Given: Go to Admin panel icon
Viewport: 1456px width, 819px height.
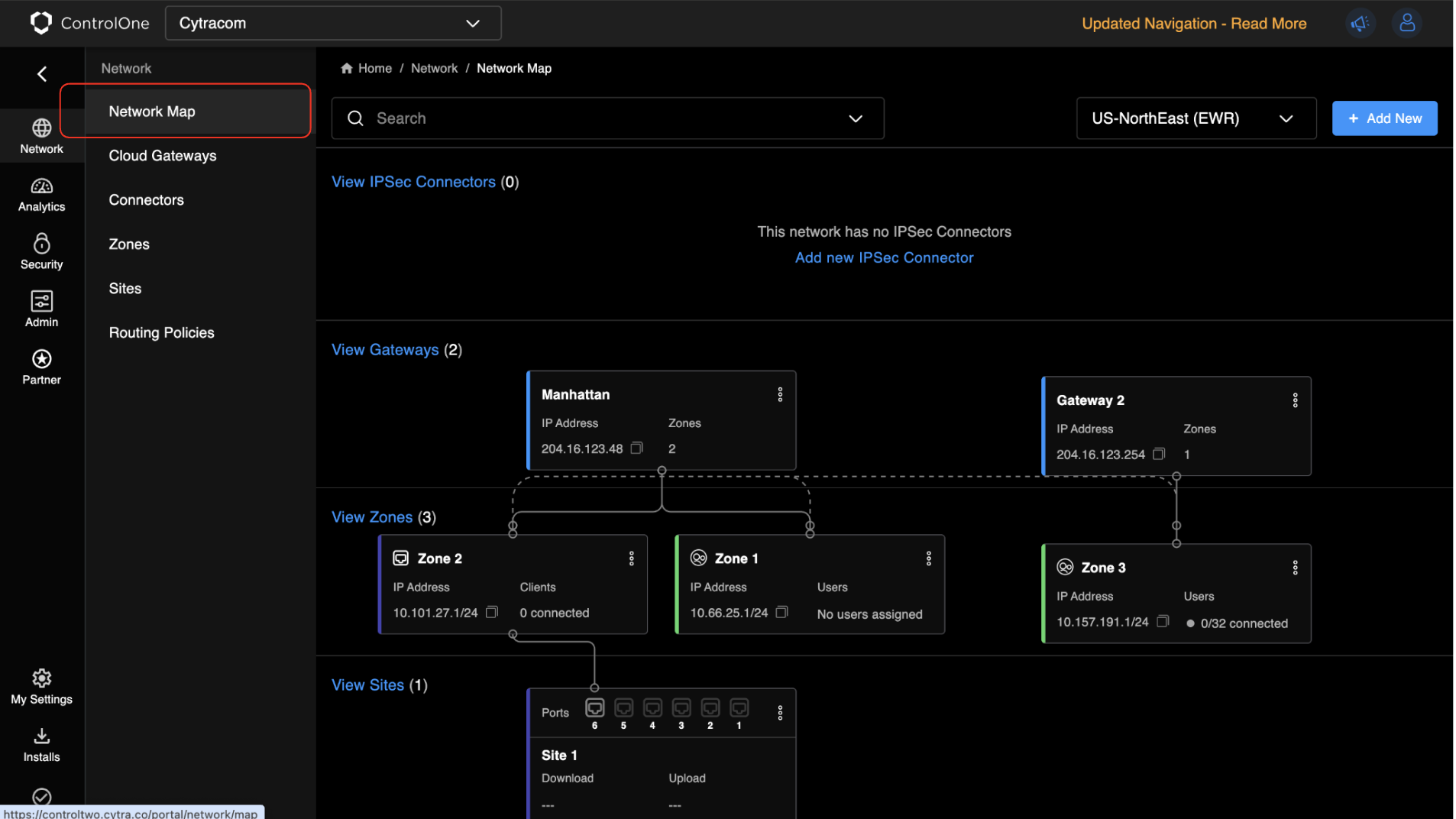Looking at the screenshot, I should [41, 309].
